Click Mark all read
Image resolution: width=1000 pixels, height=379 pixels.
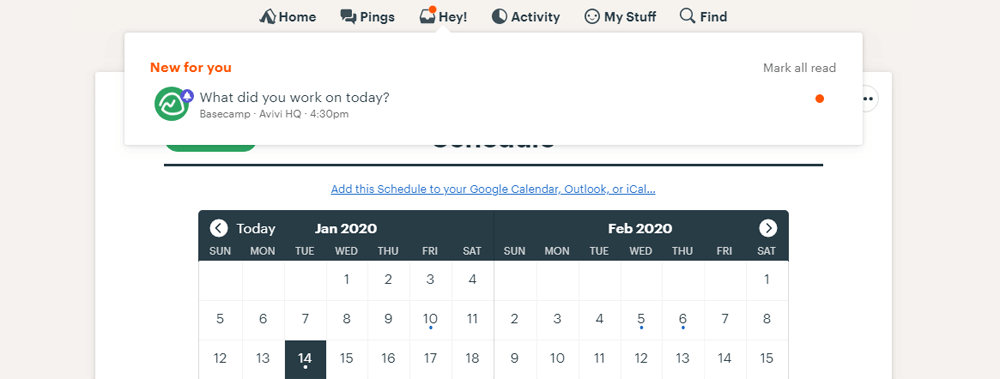799,68
